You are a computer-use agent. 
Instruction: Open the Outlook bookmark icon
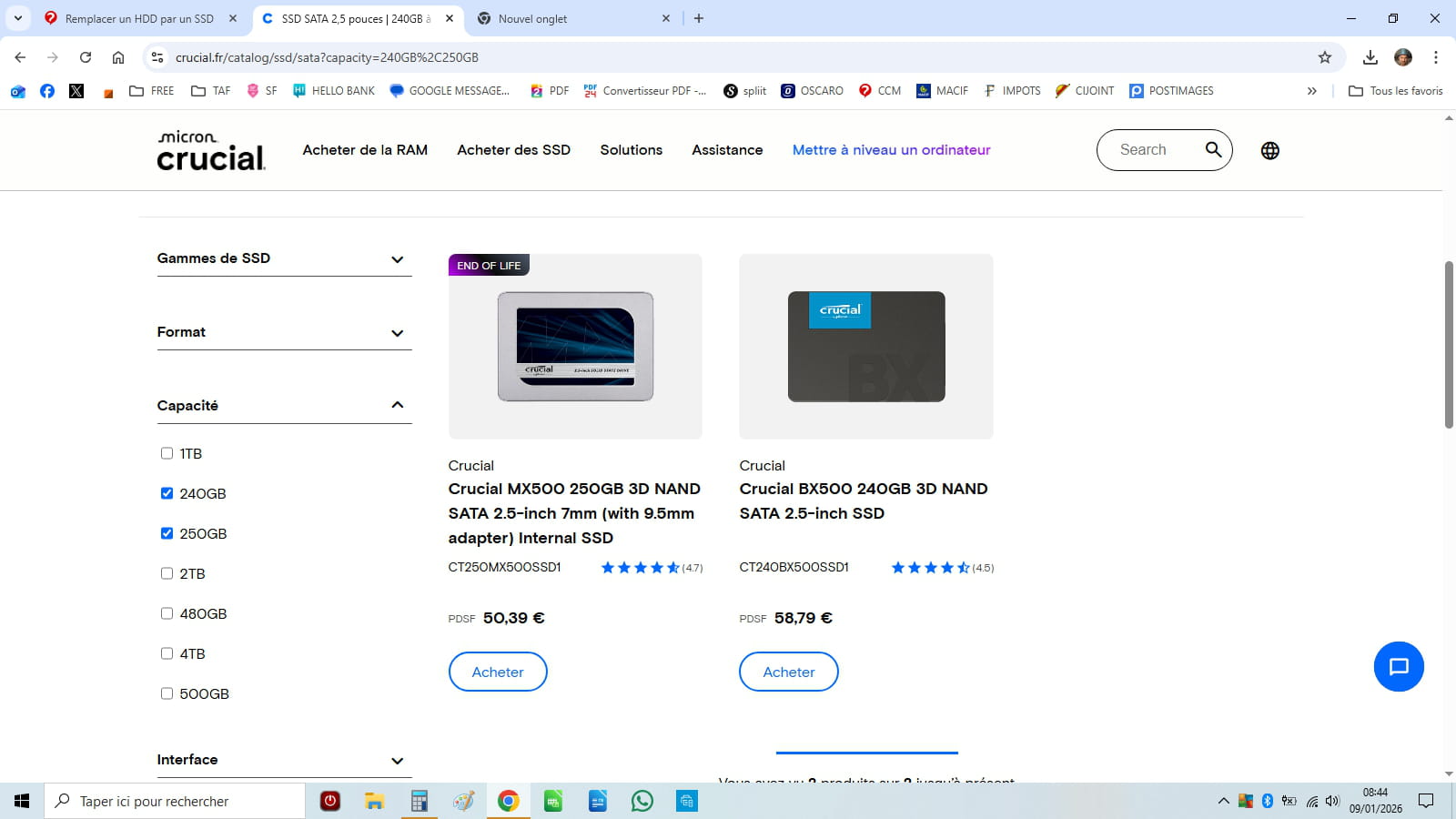pyautogui.click(x=18, y=91)
